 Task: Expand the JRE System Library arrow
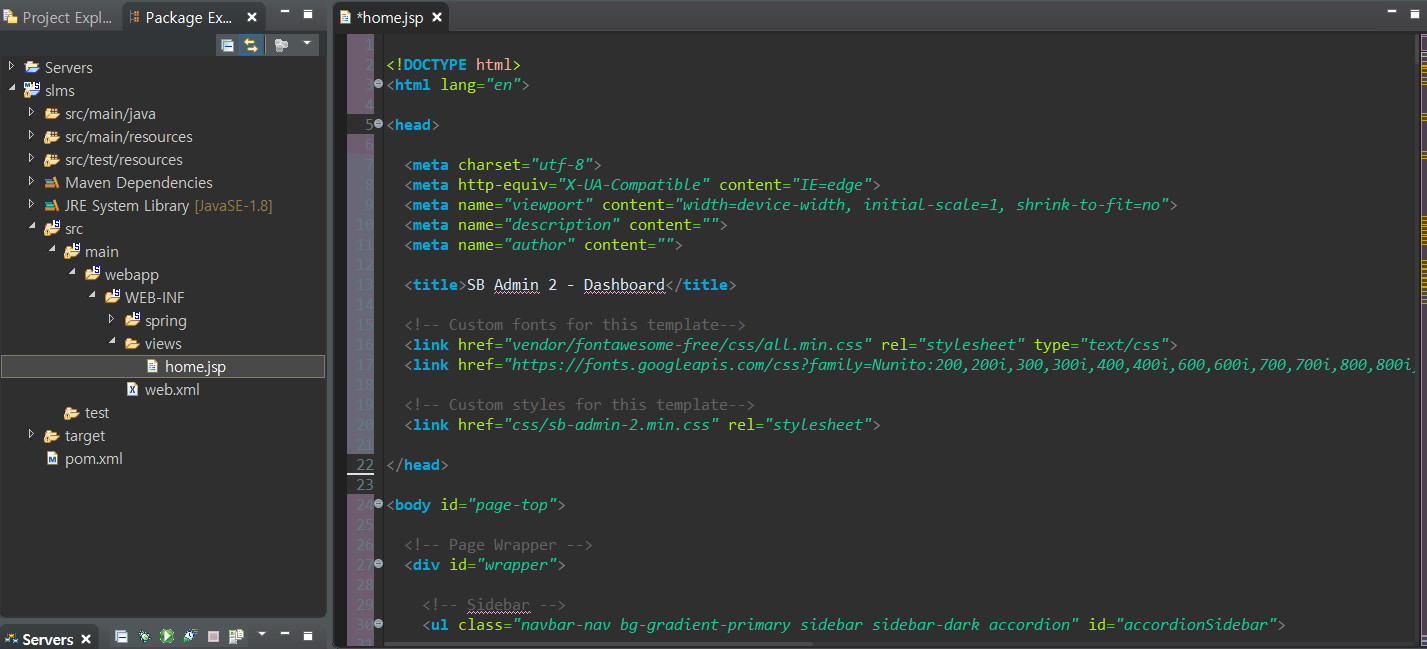[31, 204]
